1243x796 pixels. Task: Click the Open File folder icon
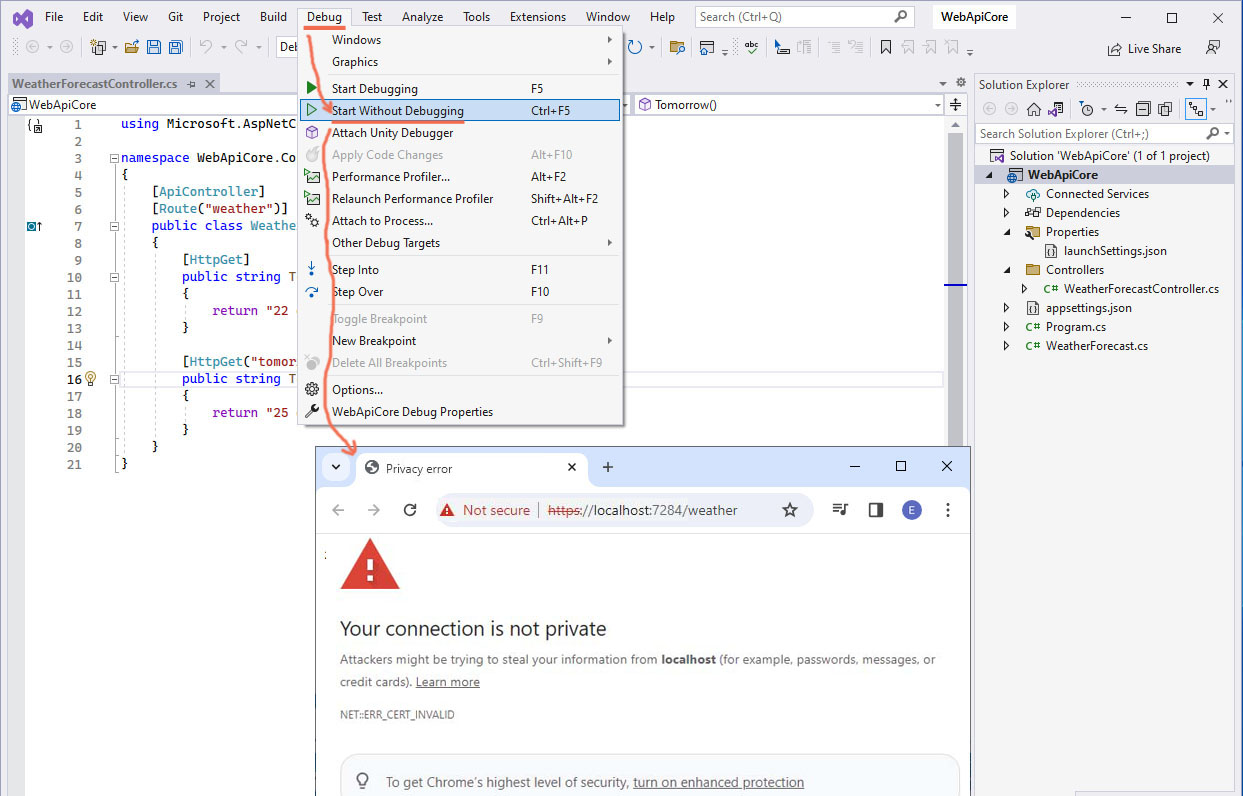click(x=131, y=47)
